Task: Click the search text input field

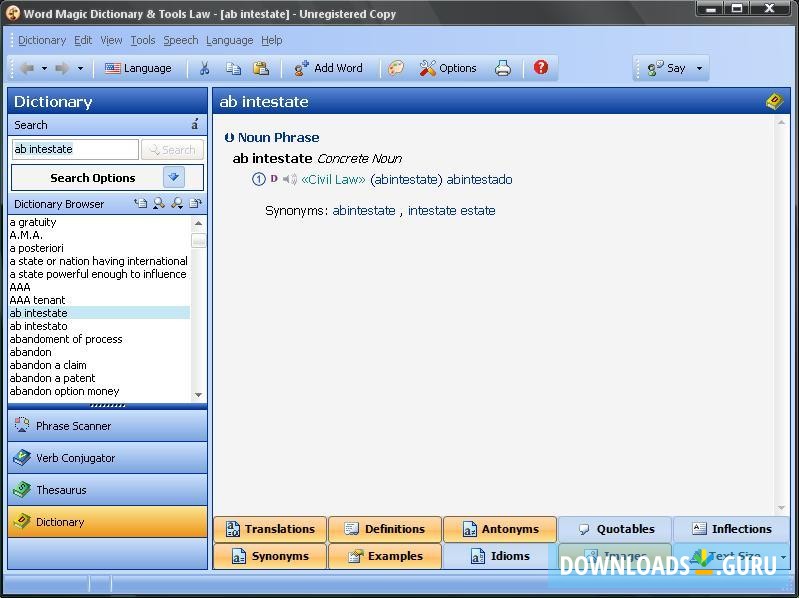Action: tap(75, 149)
